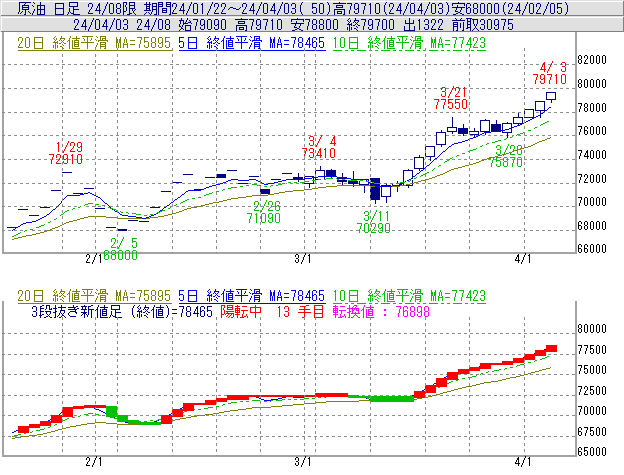
Task: Click the volume value 出1322
Action: (x=423, y=25)
